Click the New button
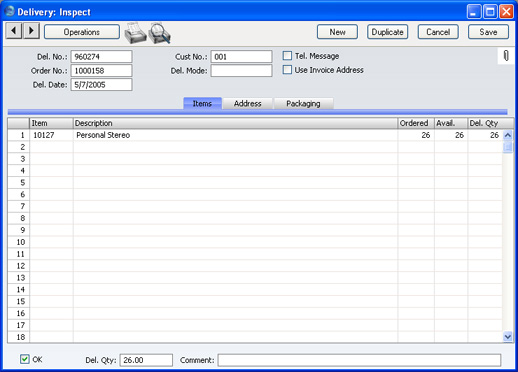 [x=337, y=32]
